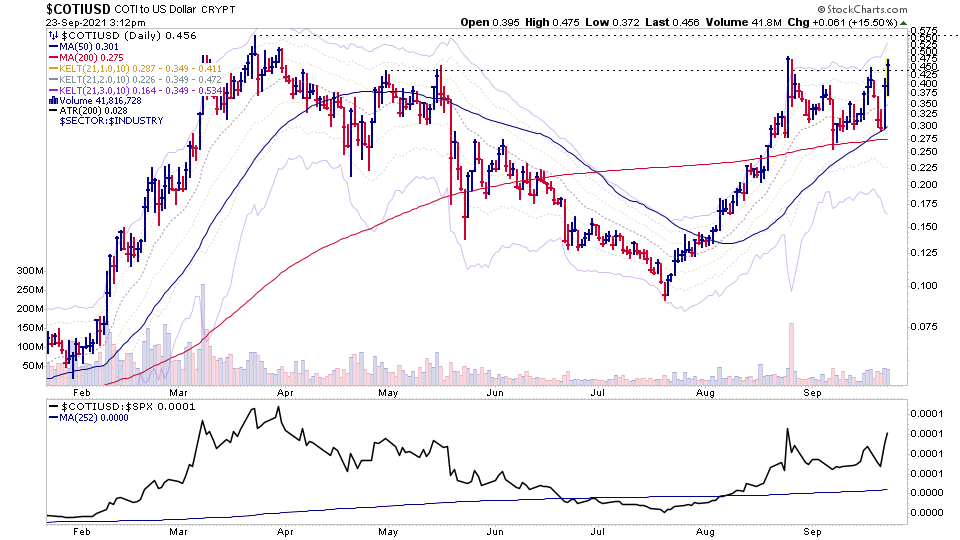Click the Open 0.395 value
960x540 pixels.
point(490,23)
